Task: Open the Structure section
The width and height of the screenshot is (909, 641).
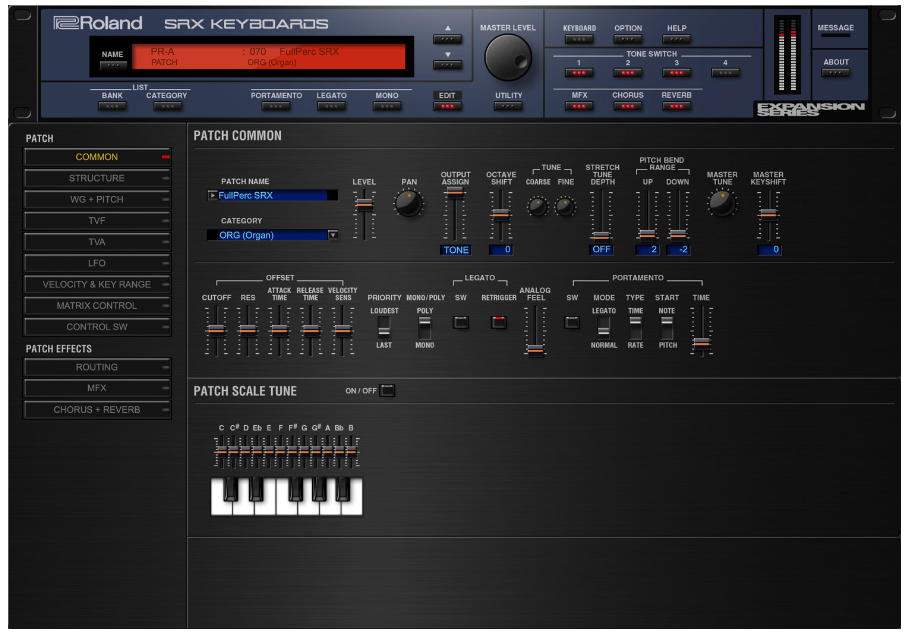Action: click(97, 178)
